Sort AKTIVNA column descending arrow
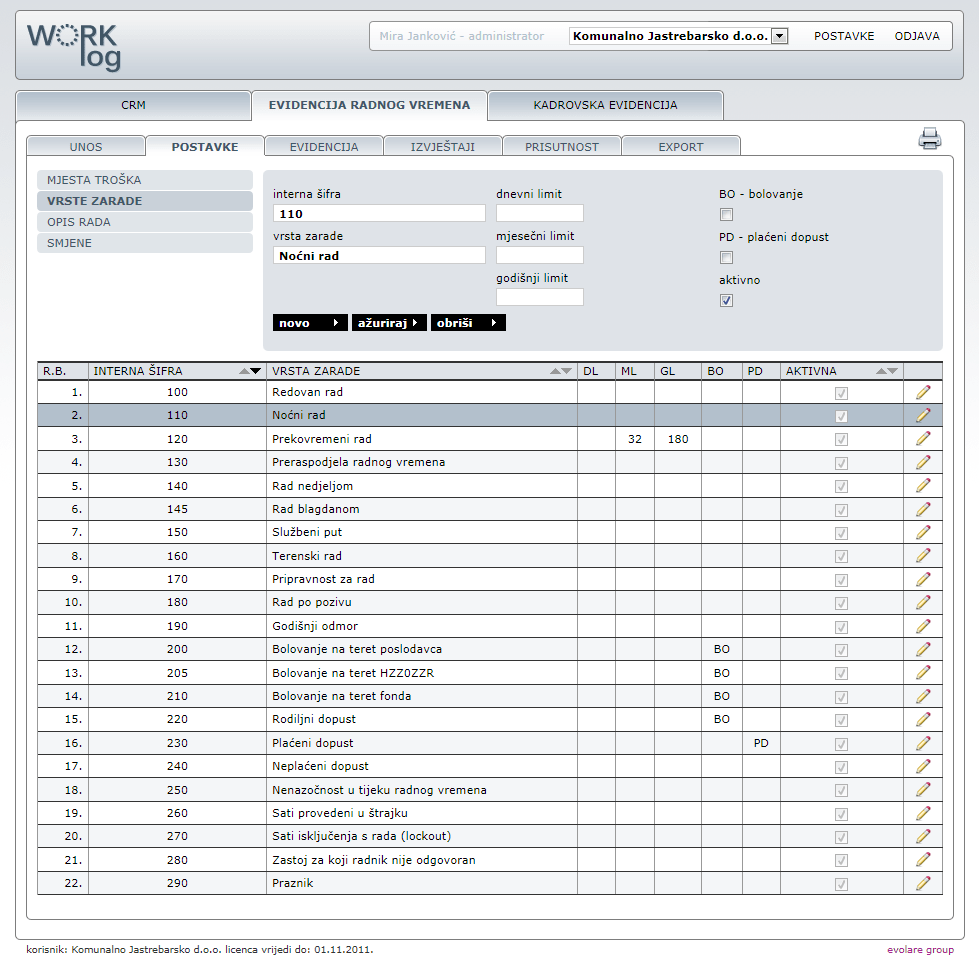The height and width of the screenshot is (967, 979). click(x=892, y=371)
